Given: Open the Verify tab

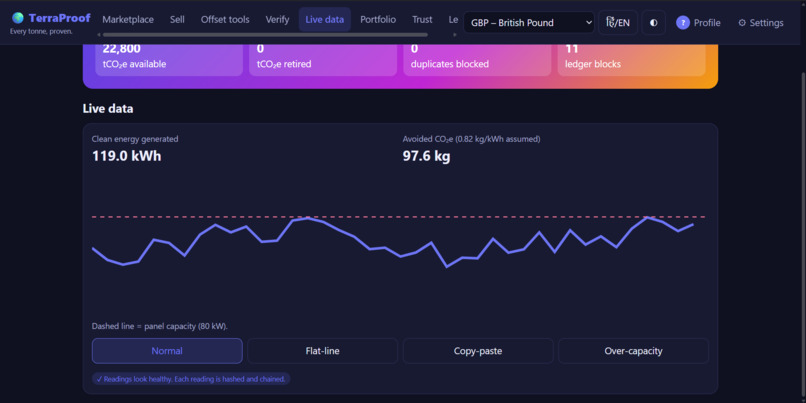Looking at the screenshot, I should (x=278, y=20).
